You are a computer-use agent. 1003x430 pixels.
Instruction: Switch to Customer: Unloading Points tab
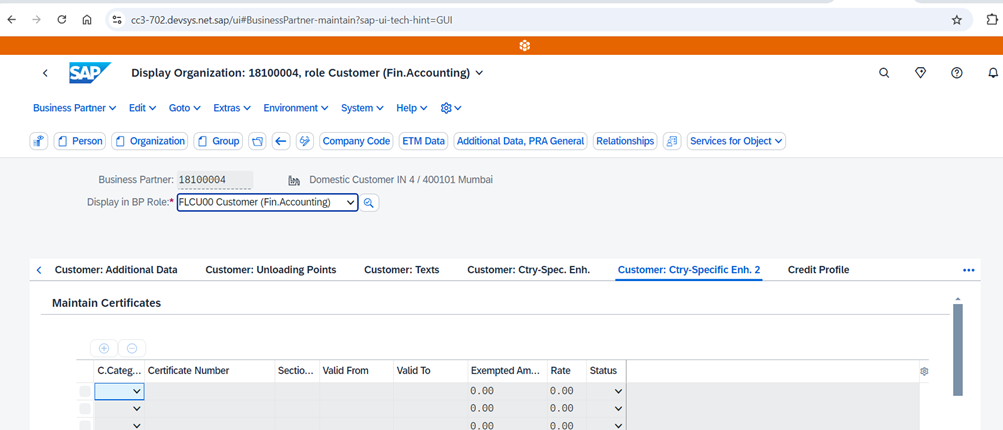271,270
